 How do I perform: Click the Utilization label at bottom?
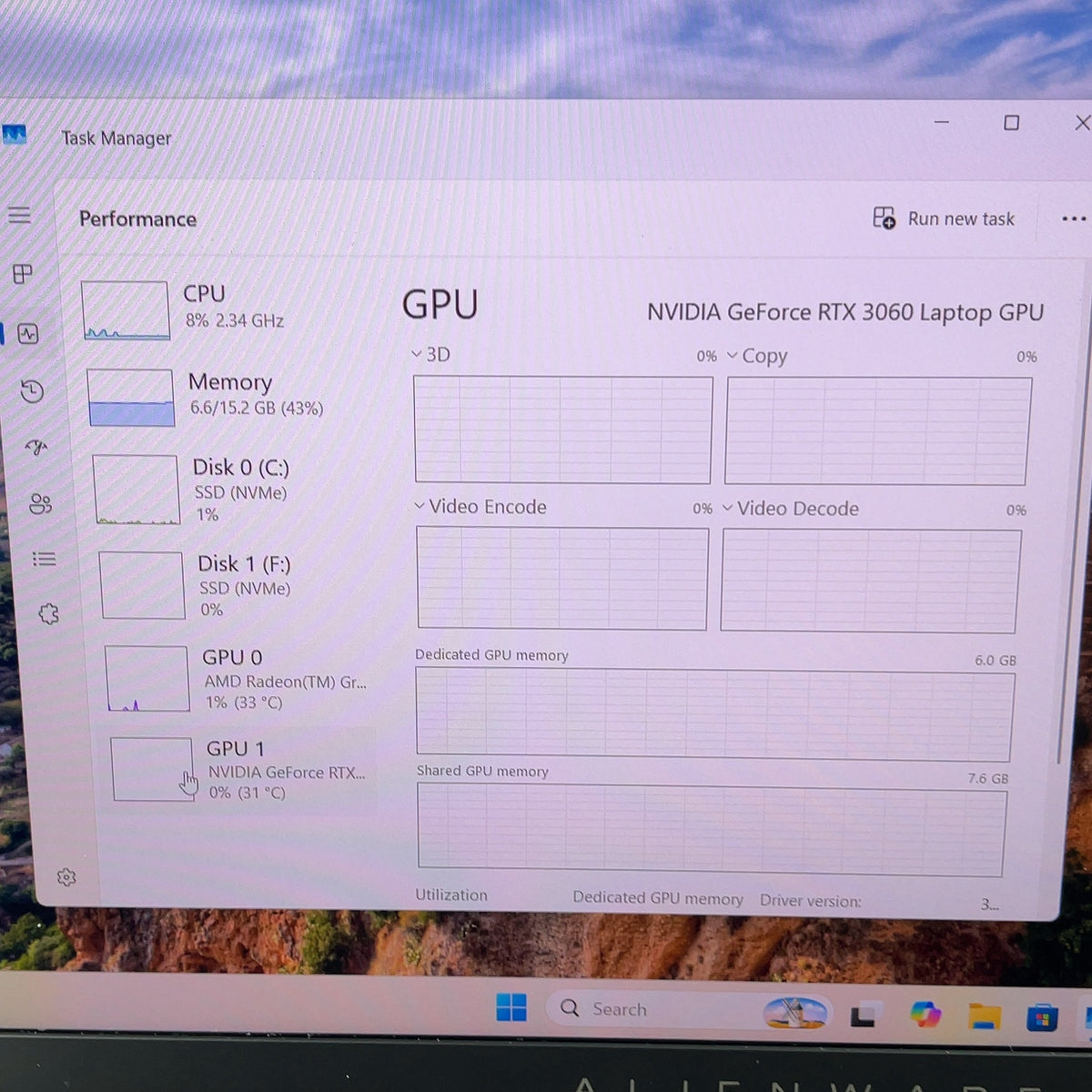pos(451,895)
